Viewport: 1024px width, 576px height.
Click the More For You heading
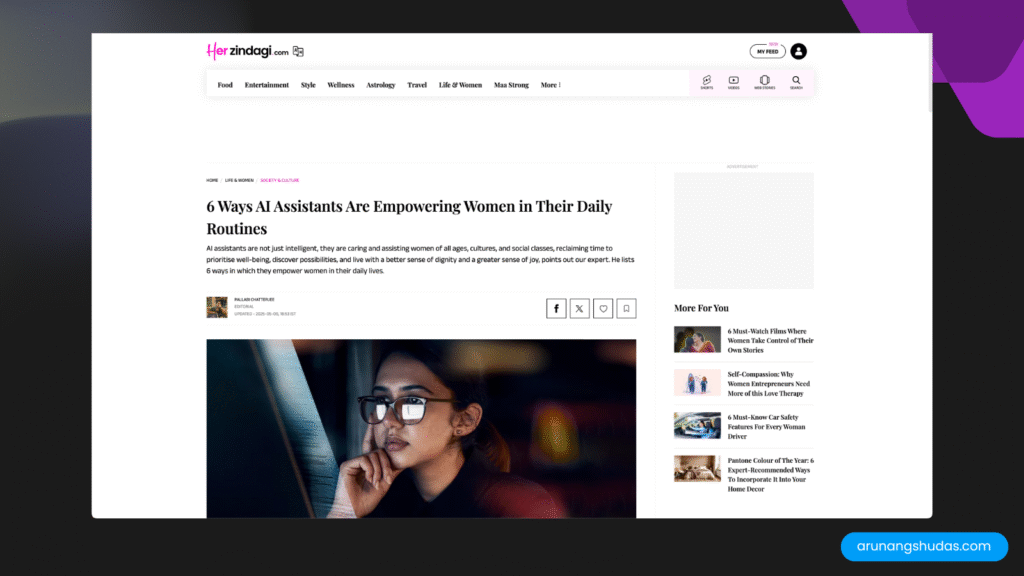(x=701, y=308)
